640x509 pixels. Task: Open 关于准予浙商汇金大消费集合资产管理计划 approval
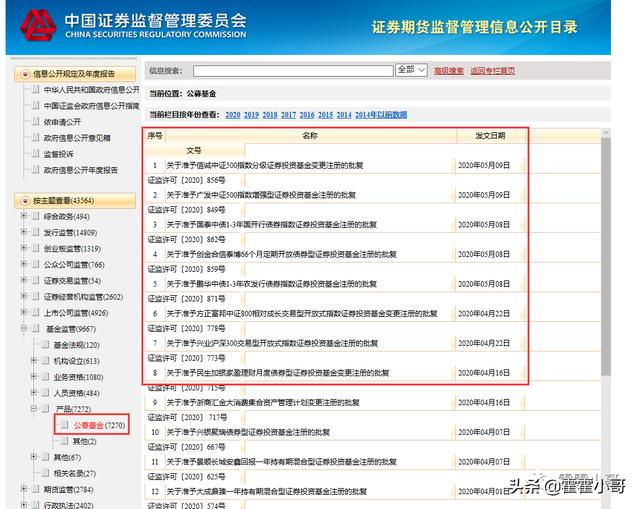click(263, 402)
